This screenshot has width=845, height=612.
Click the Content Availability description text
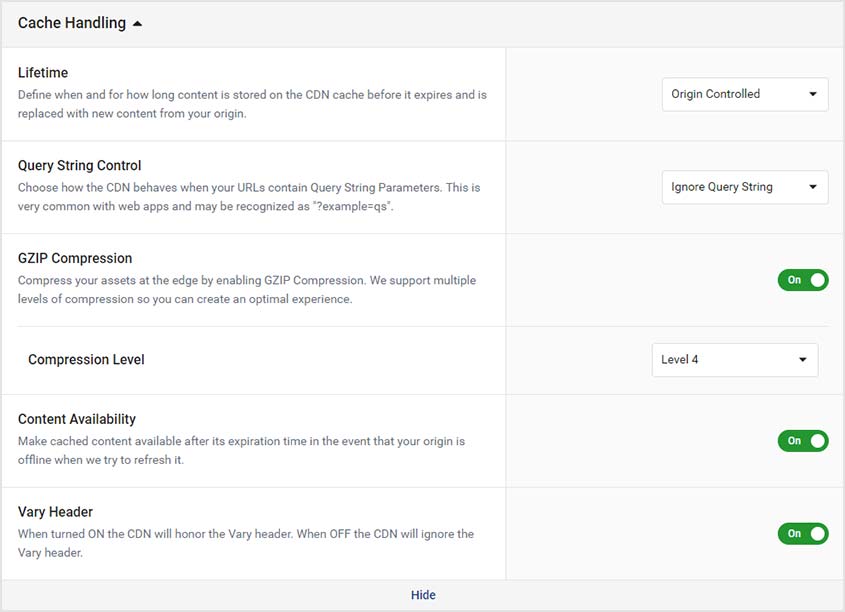point(241,450)
